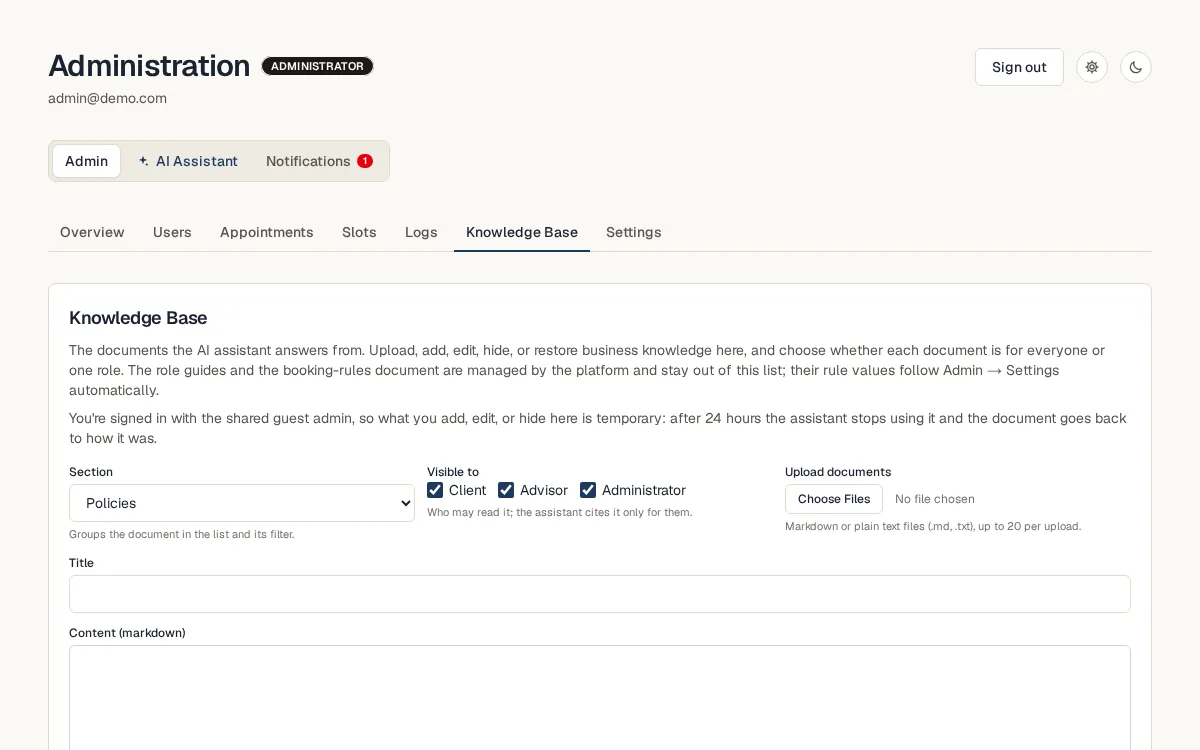Click the 'Markdown or plain text files' hint

click(x=933, y=526)
